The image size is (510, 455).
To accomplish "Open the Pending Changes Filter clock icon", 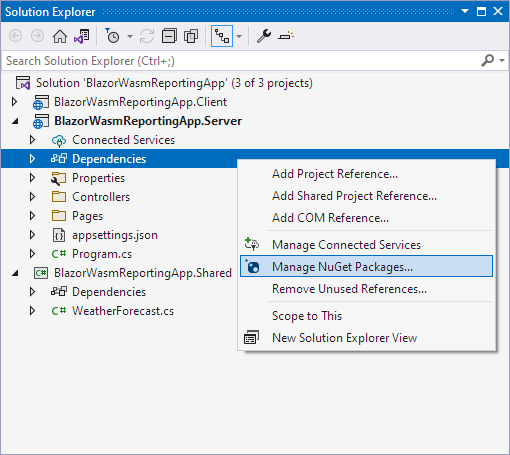I will point(113,36).
